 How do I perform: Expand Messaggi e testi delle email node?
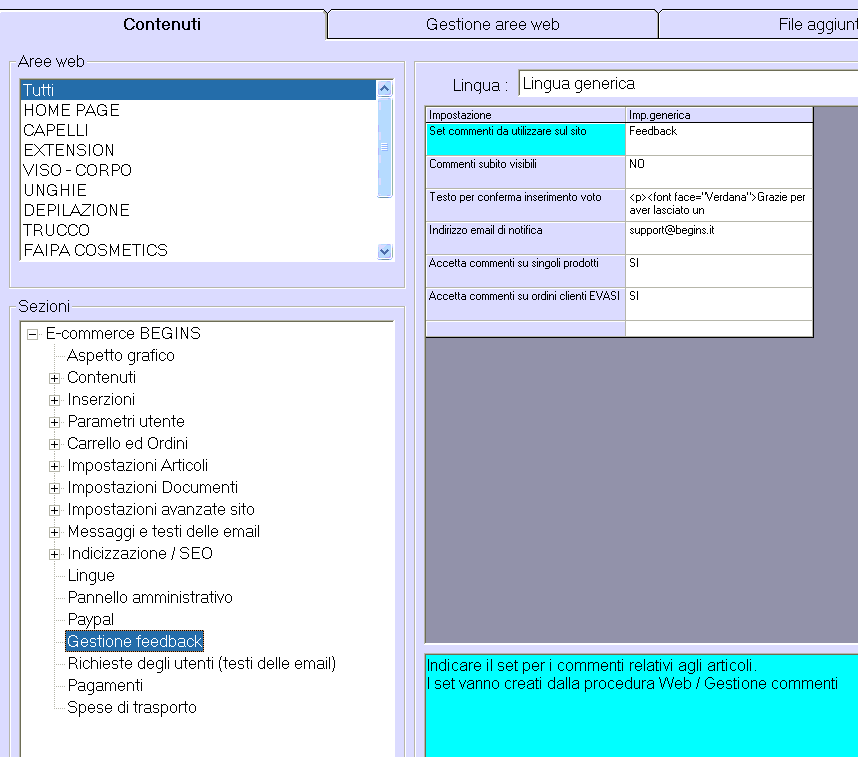[x=54, y=532]
